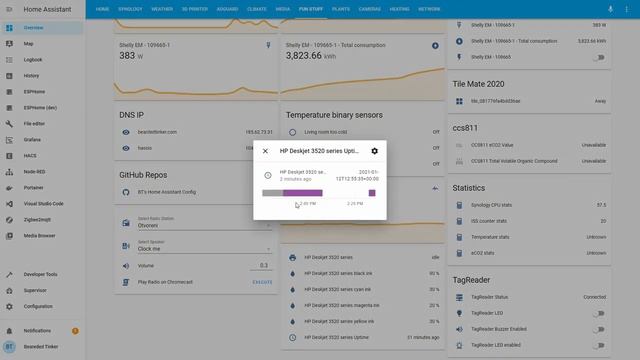Open the Select Speaker dropdown

(x=205, y=246)
